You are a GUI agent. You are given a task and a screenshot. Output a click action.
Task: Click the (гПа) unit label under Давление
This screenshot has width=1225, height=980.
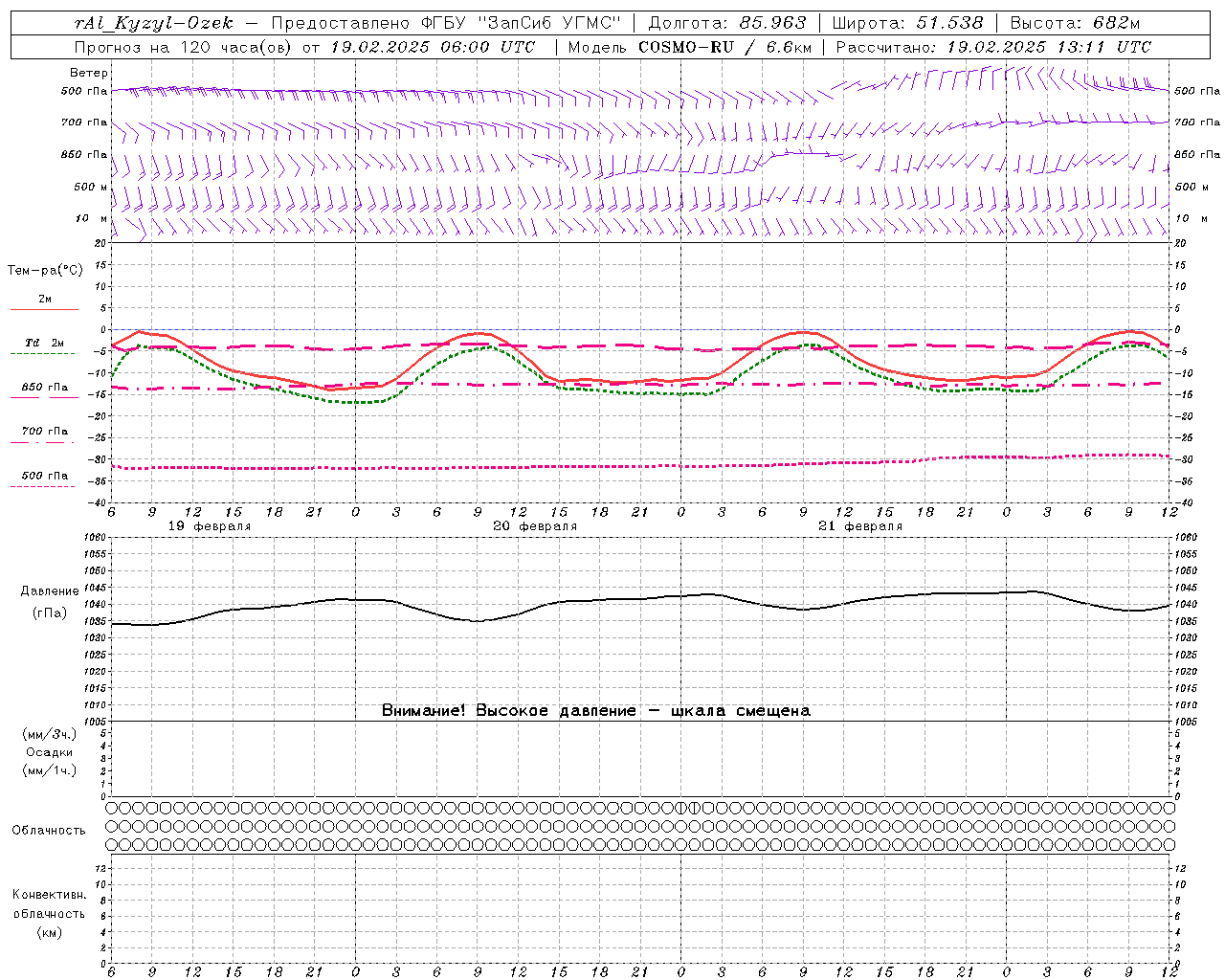50,612
